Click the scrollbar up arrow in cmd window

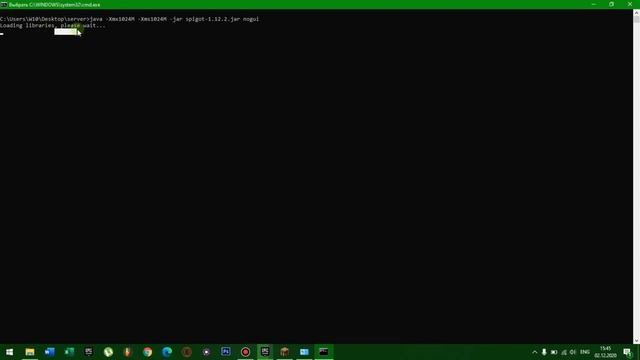(x=636, y=13)
